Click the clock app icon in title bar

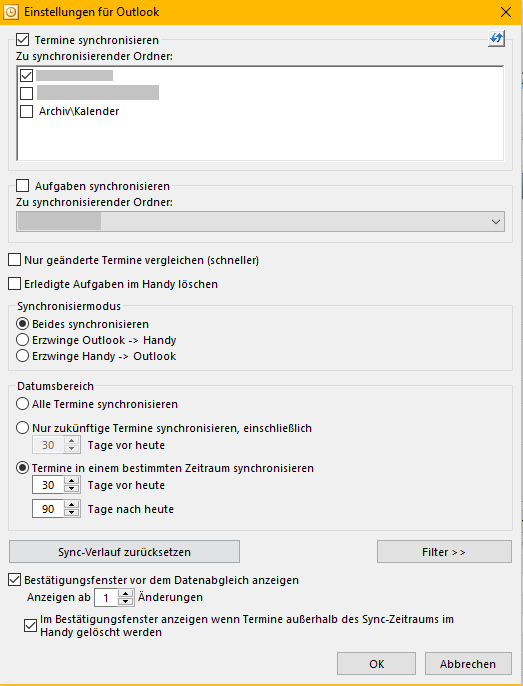pyautogui.click(x=11, y=12)
